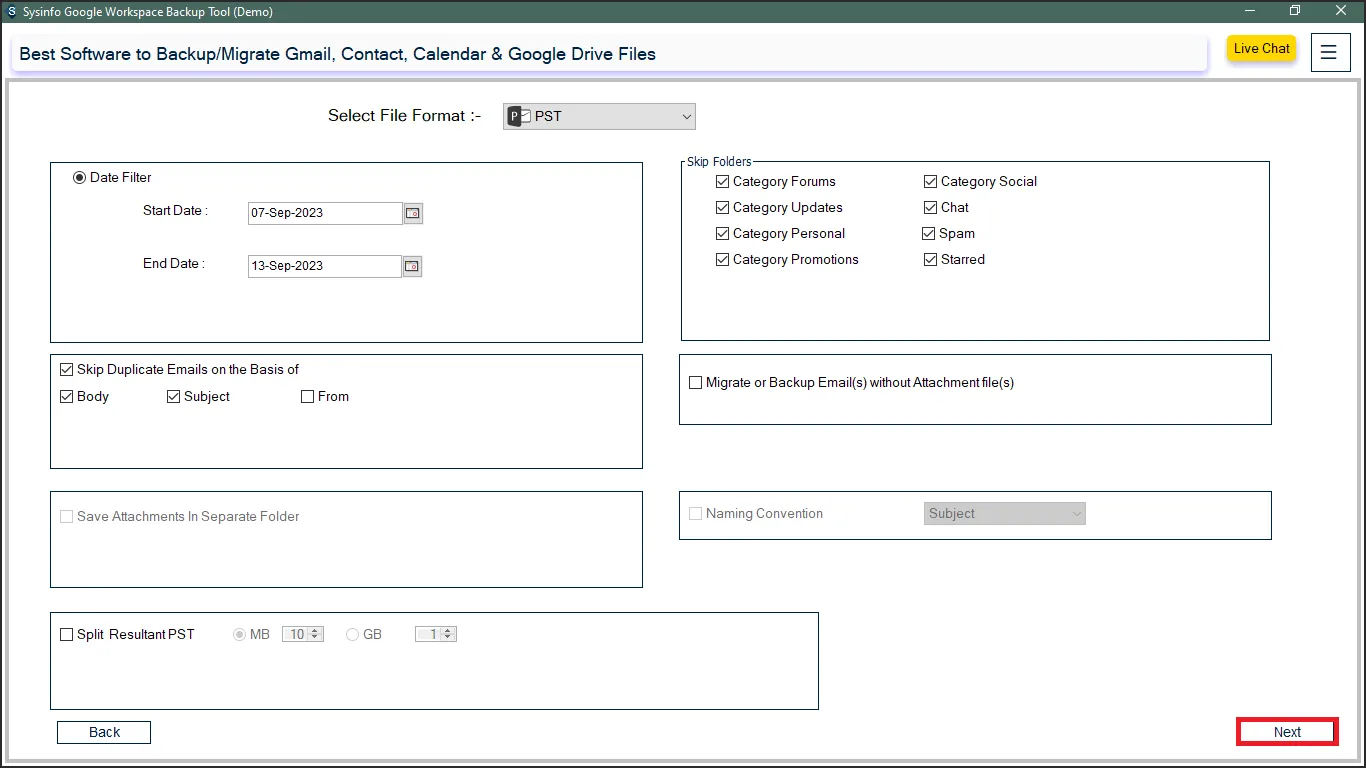
Task: Uncheck the Category Promotions skip folder
Action: (723, 260)
